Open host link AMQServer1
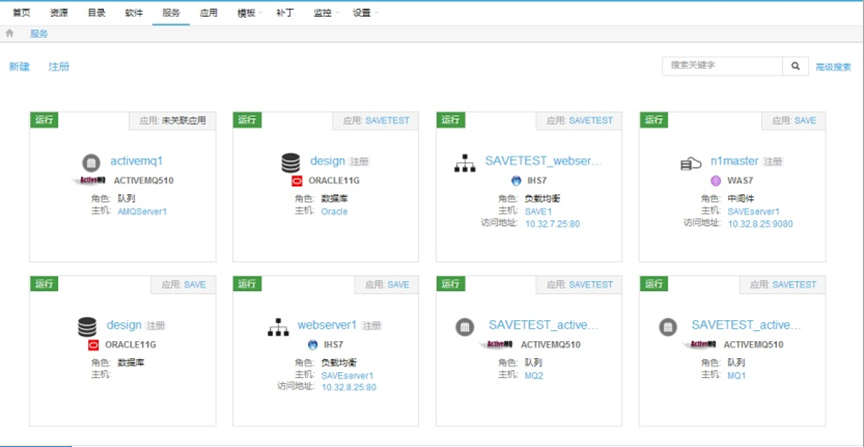 click(x=142, y=212)
